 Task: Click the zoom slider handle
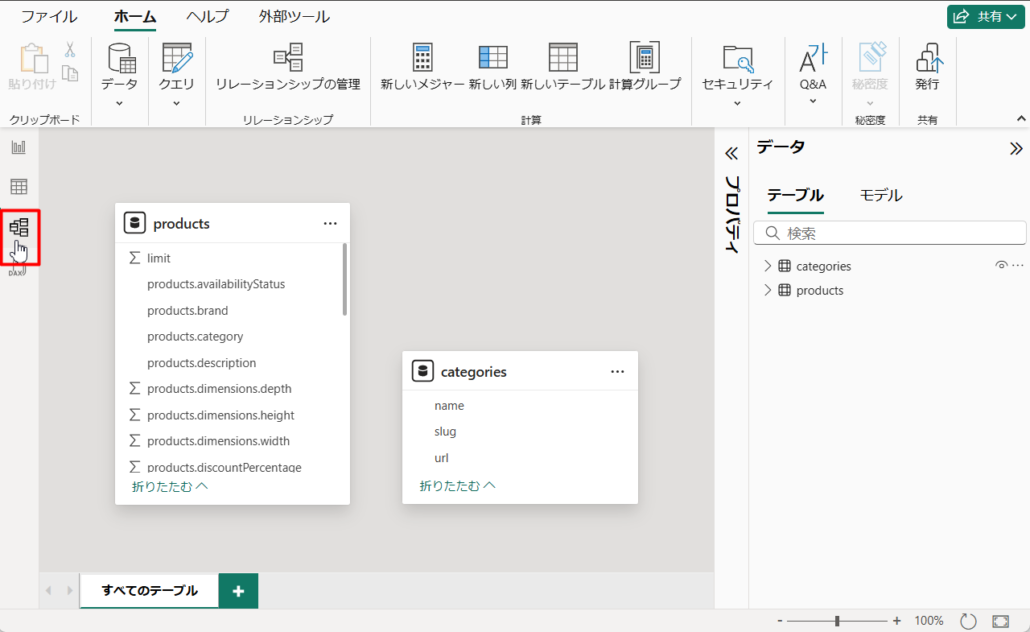tap(837, 621)
